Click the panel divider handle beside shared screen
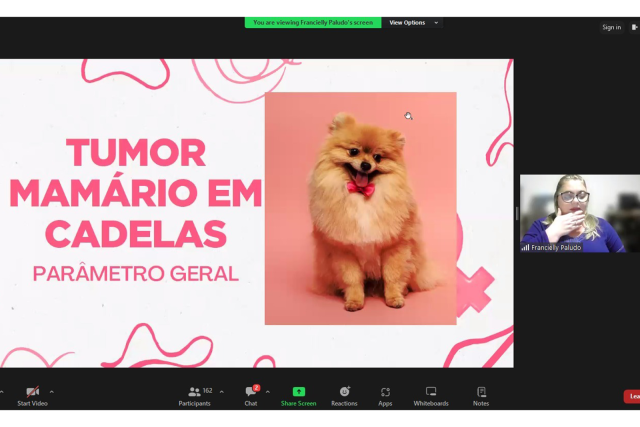This screenshot has height=427, width=640. tap(517, 213)
